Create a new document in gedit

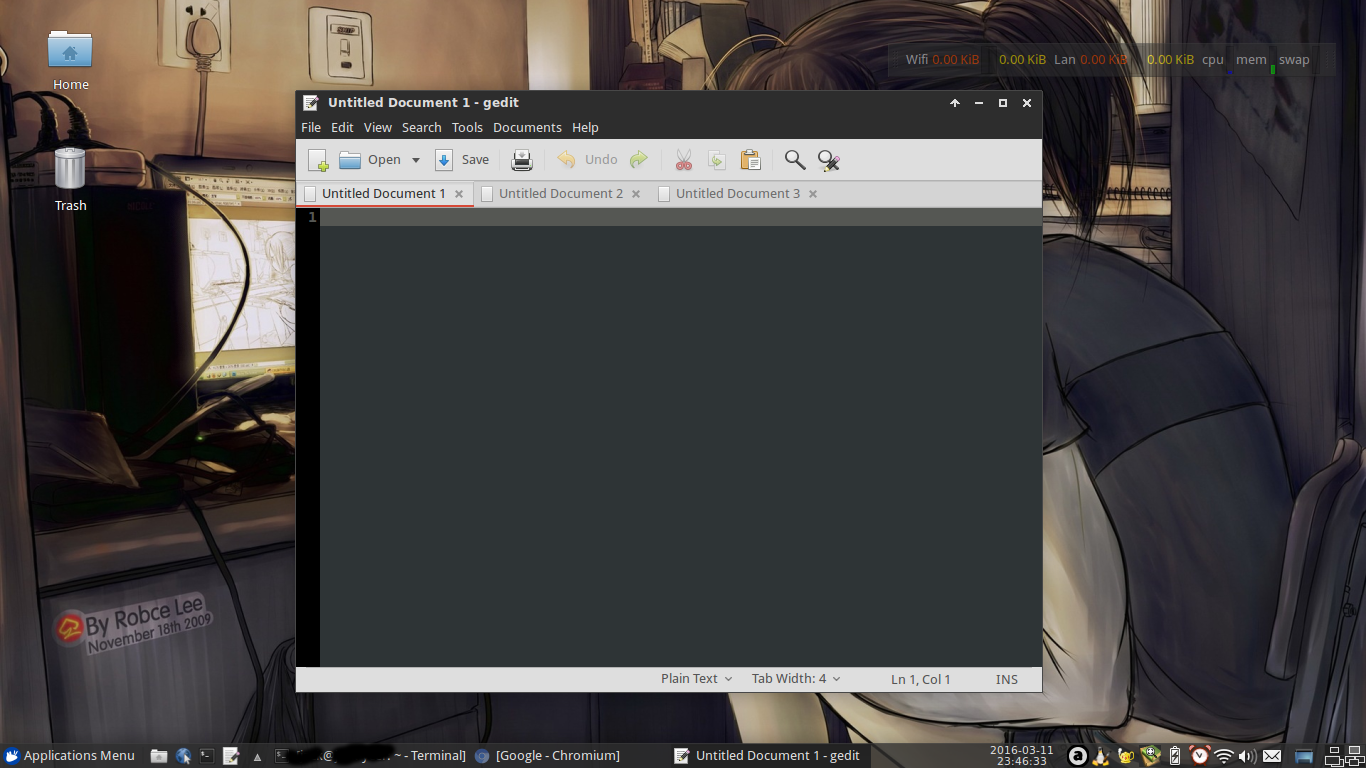pos(317,159)
